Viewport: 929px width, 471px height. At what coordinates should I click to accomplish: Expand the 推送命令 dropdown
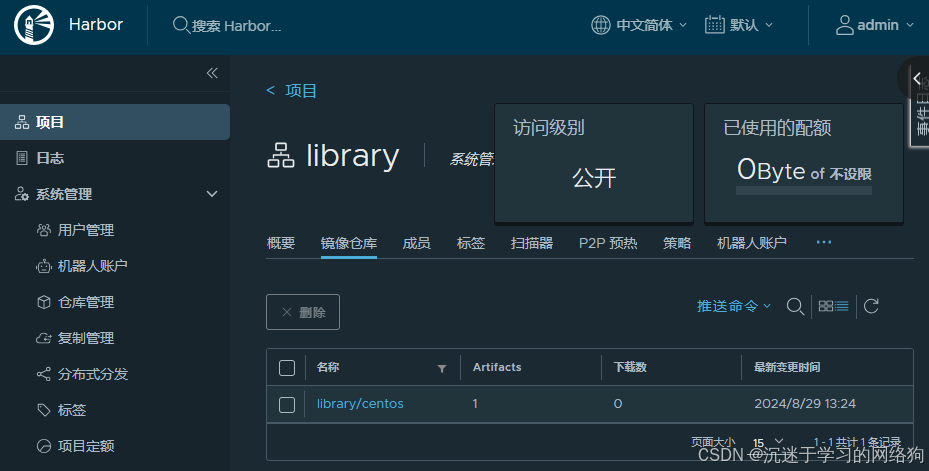pos(733,306)
